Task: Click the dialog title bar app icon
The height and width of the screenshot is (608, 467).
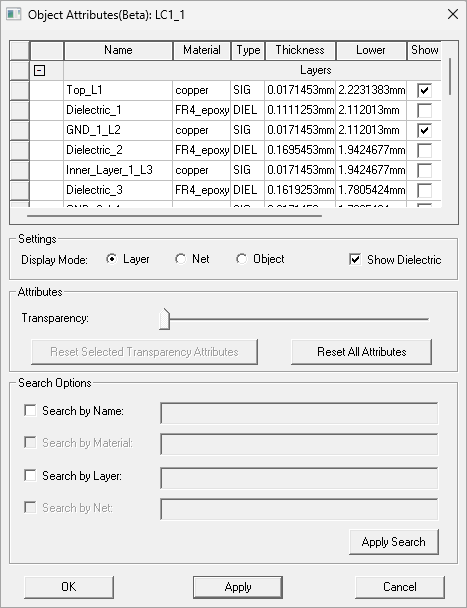Action: [14, 15]
